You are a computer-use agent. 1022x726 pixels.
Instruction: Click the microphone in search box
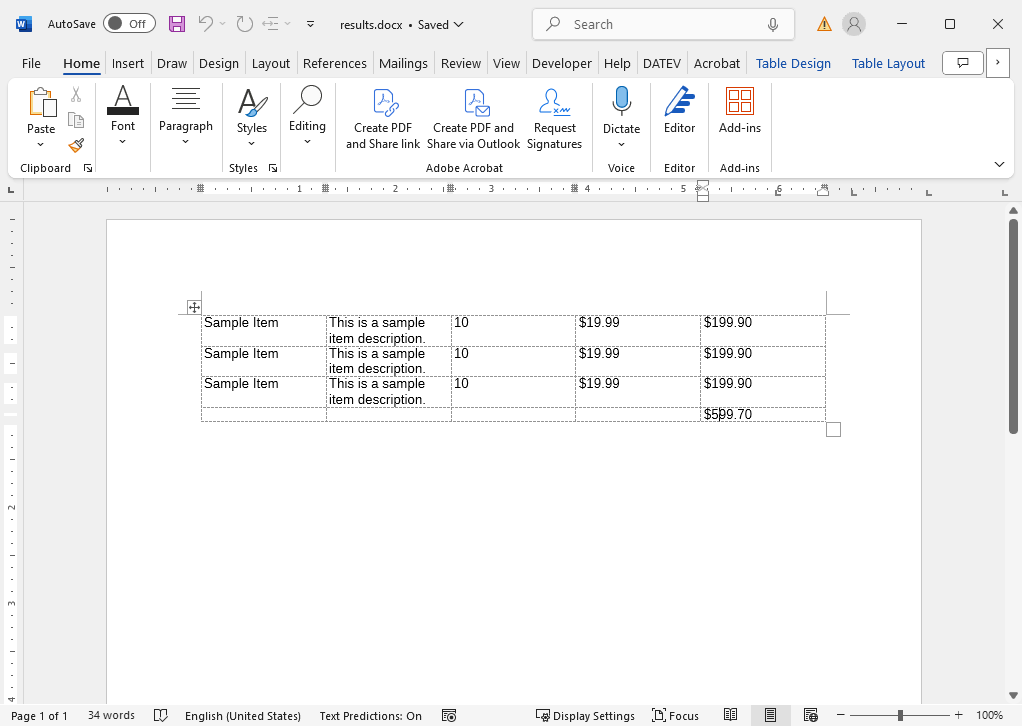point(772,25)
